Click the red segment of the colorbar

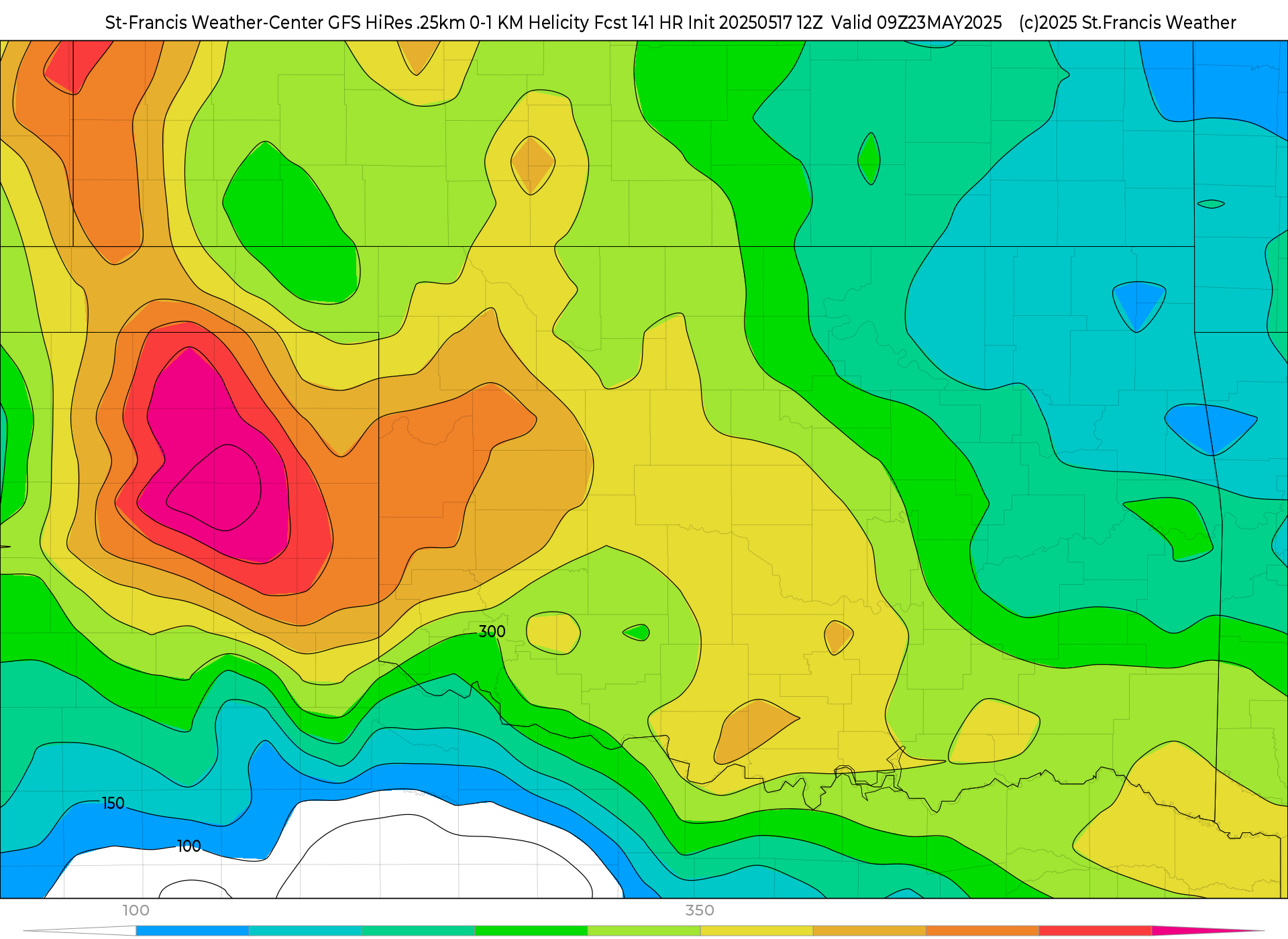pyautogui.click(x=1095, y=931)
